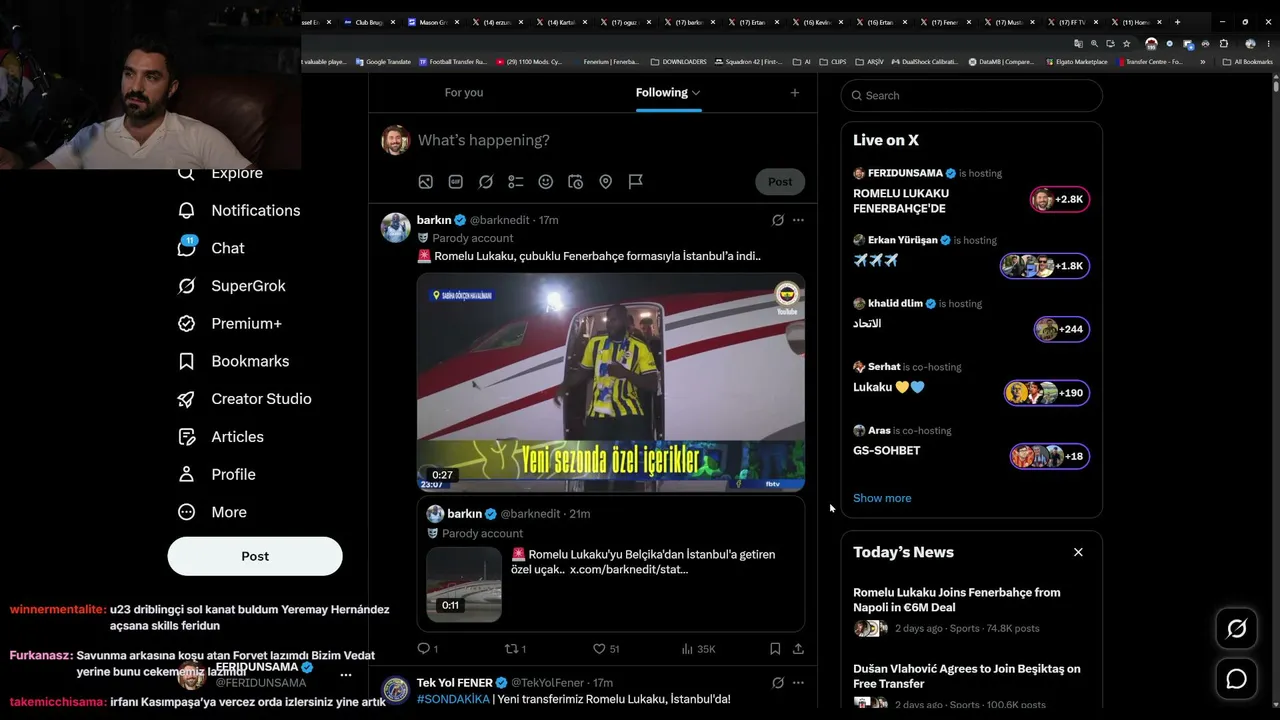
Task: Open Google Translate bookmark
Action: [383, 62]
